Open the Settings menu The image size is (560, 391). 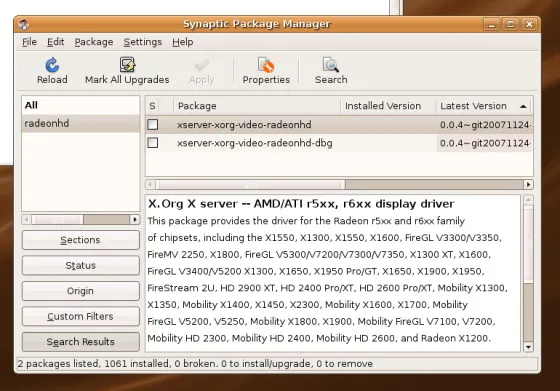pos(142,42)
